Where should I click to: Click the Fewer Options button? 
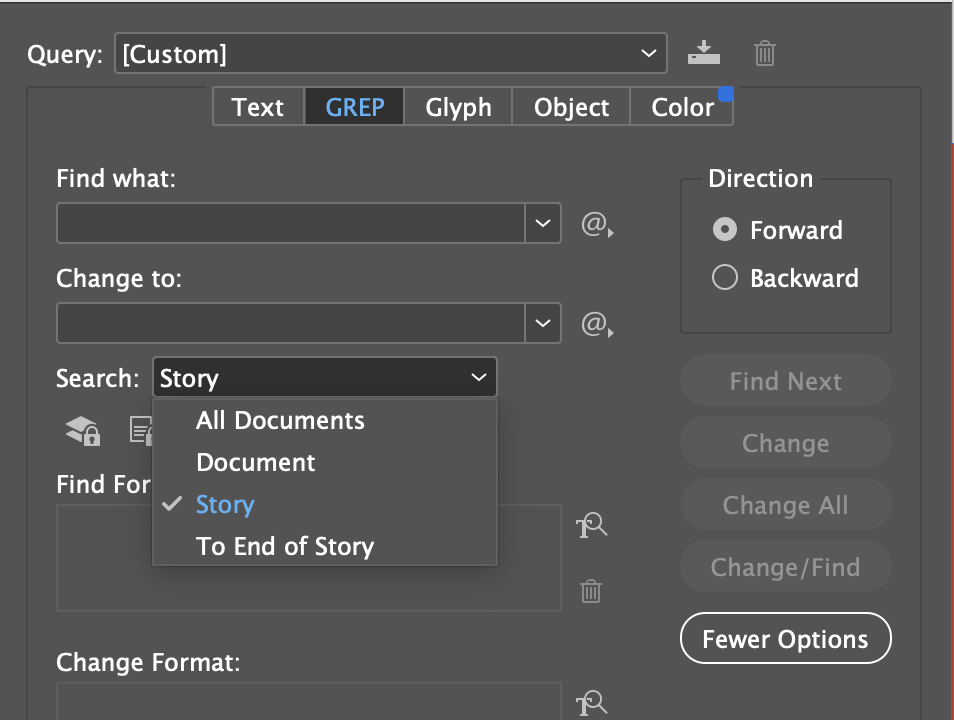coord(785,638)
